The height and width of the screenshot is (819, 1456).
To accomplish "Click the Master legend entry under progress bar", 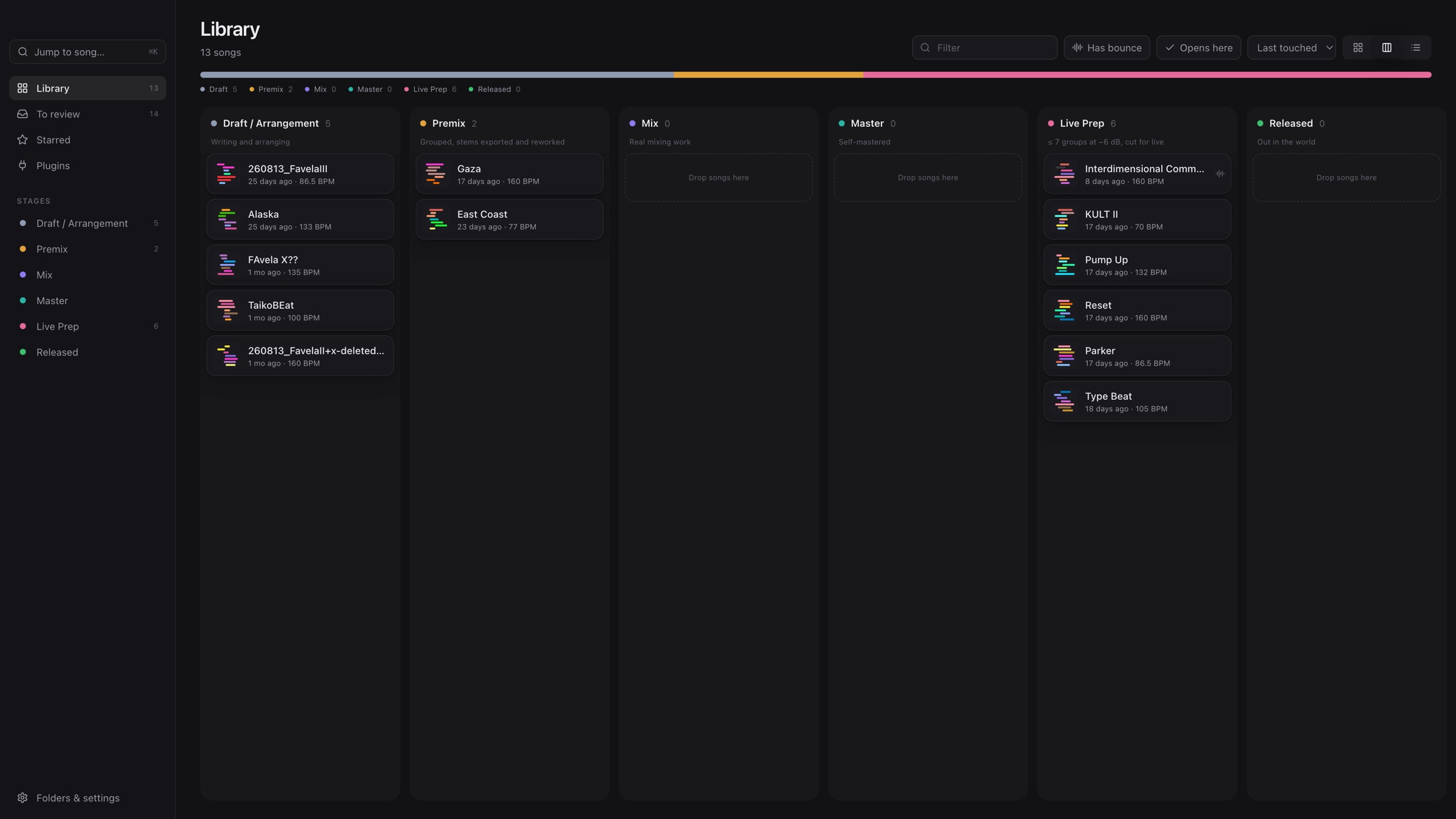I will (370, 89).
